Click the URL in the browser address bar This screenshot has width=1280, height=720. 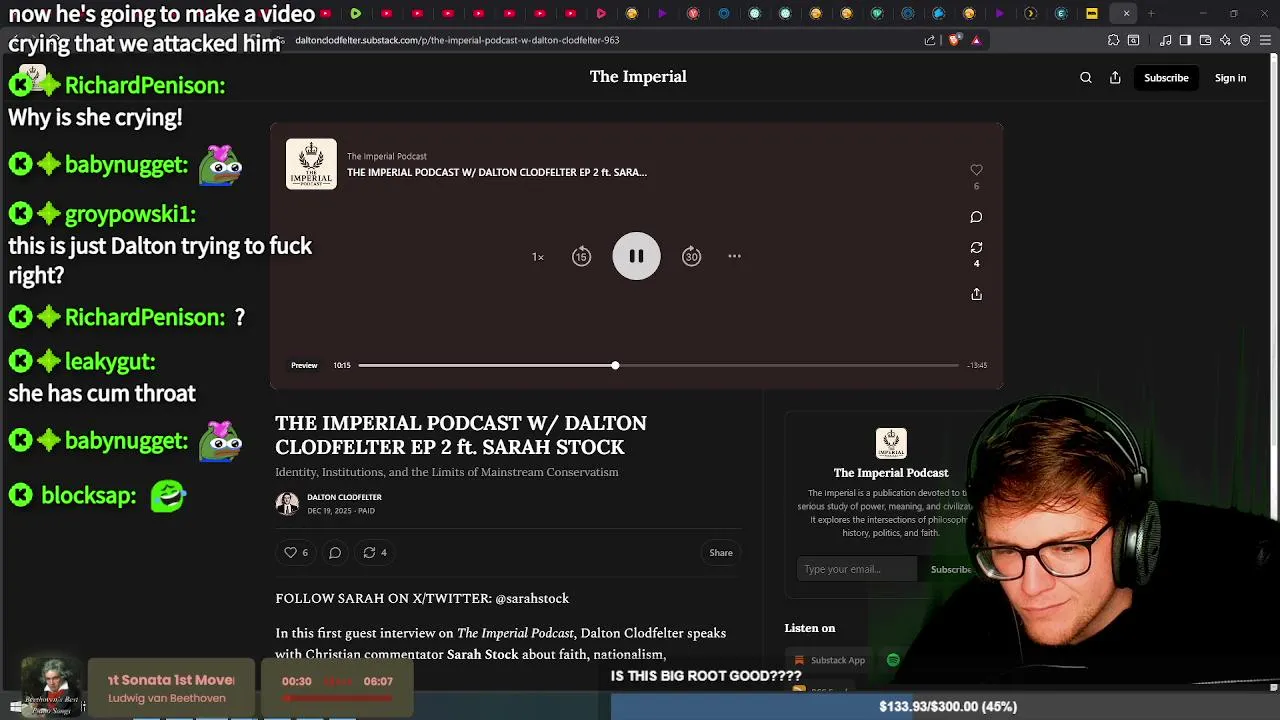click(x=457, y=40)
